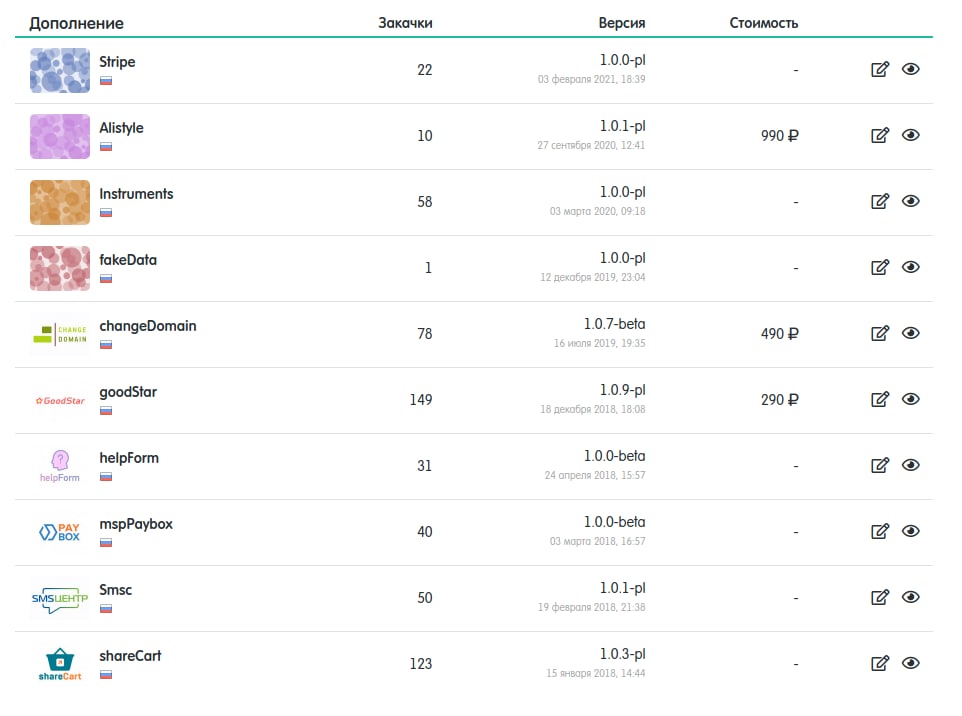Viewport: 962px width, 716px height.
Task: Toggle visibility of Alistyle
Action: 910,134
